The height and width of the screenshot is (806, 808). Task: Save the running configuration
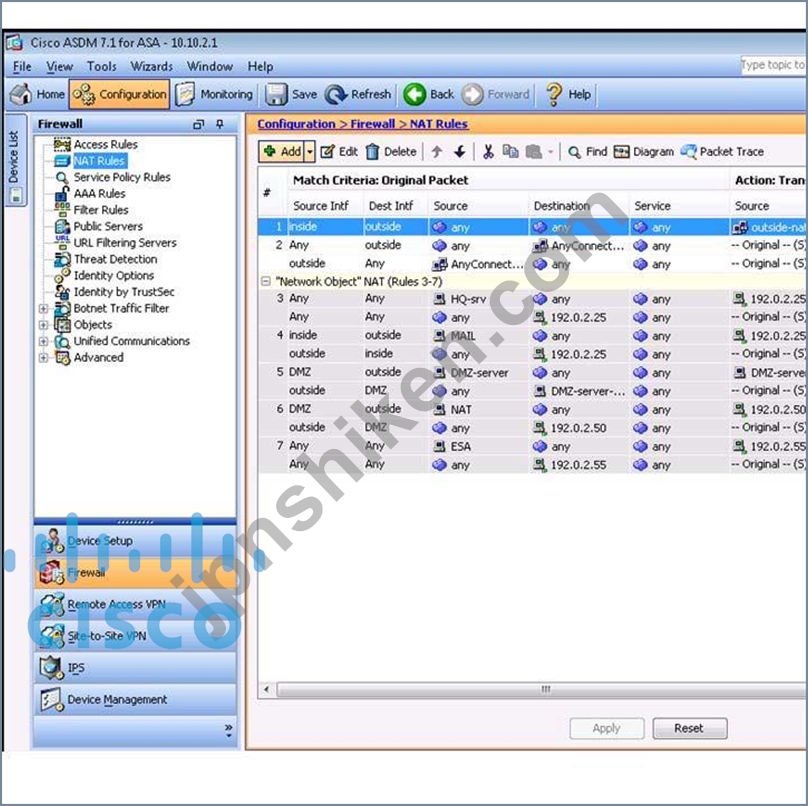[291, 94]
